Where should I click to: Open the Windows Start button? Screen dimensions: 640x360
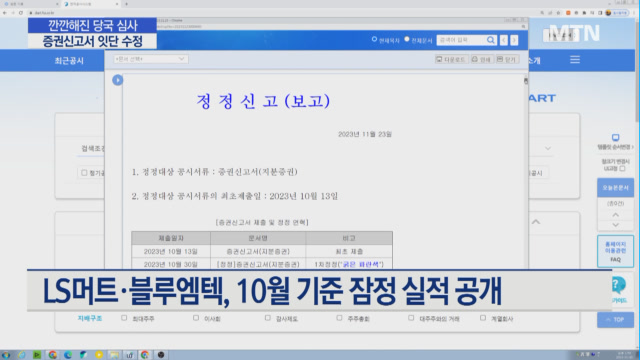click(x=6, y=355)
